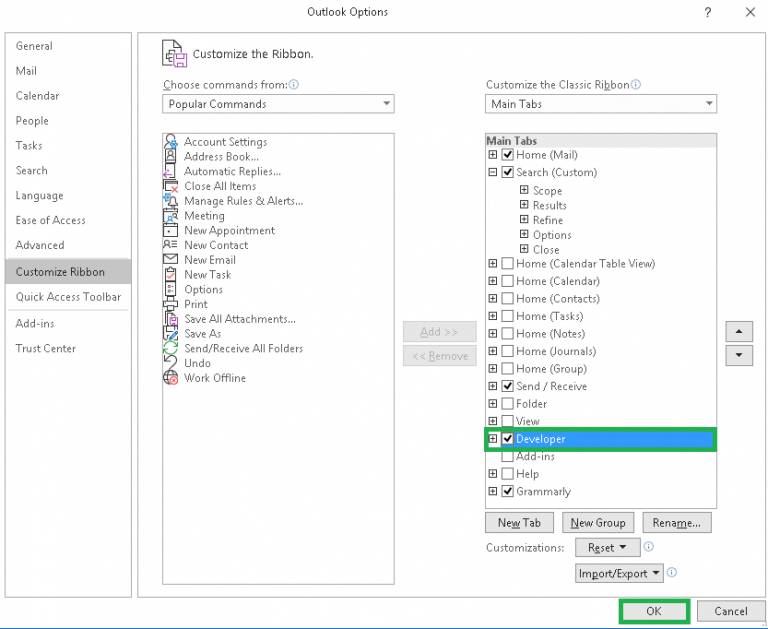Uncheck the Grammarly checkbox
Screen dimensions: 768x629
coord(508,491)
